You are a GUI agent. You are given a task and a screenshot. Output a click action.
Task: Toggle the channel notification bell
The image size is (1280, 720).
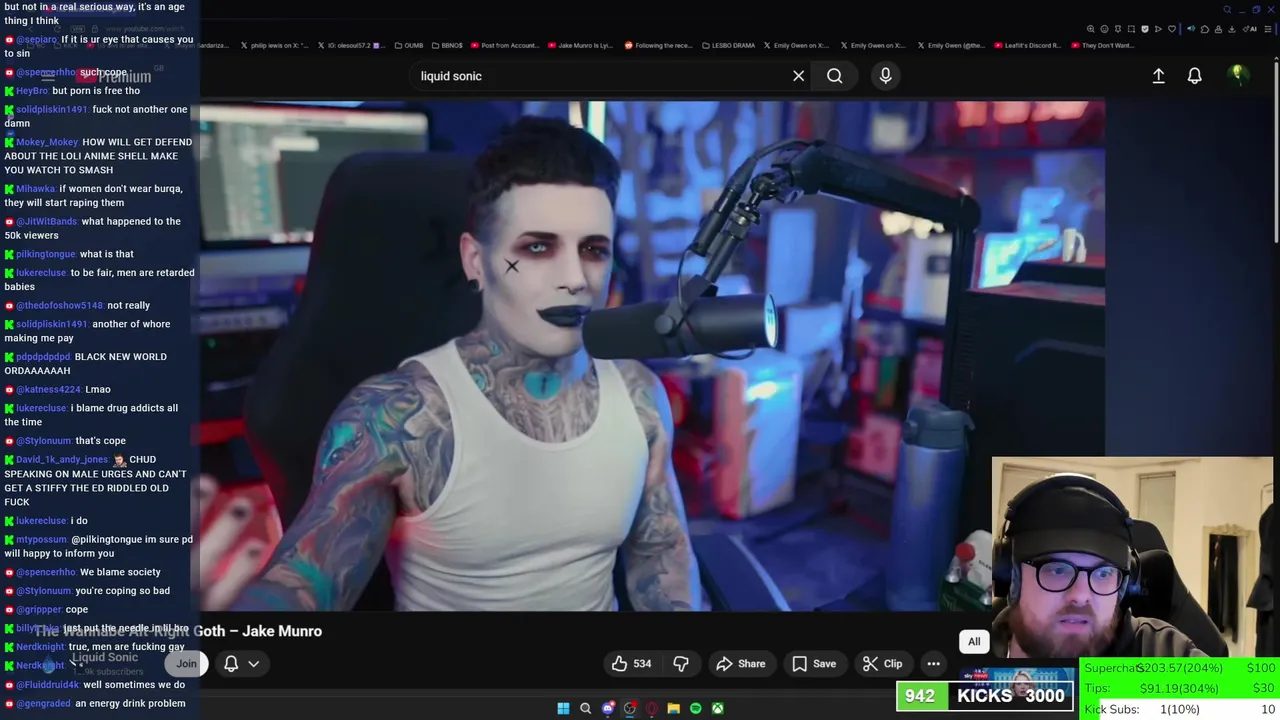click(x=231, y=664)
